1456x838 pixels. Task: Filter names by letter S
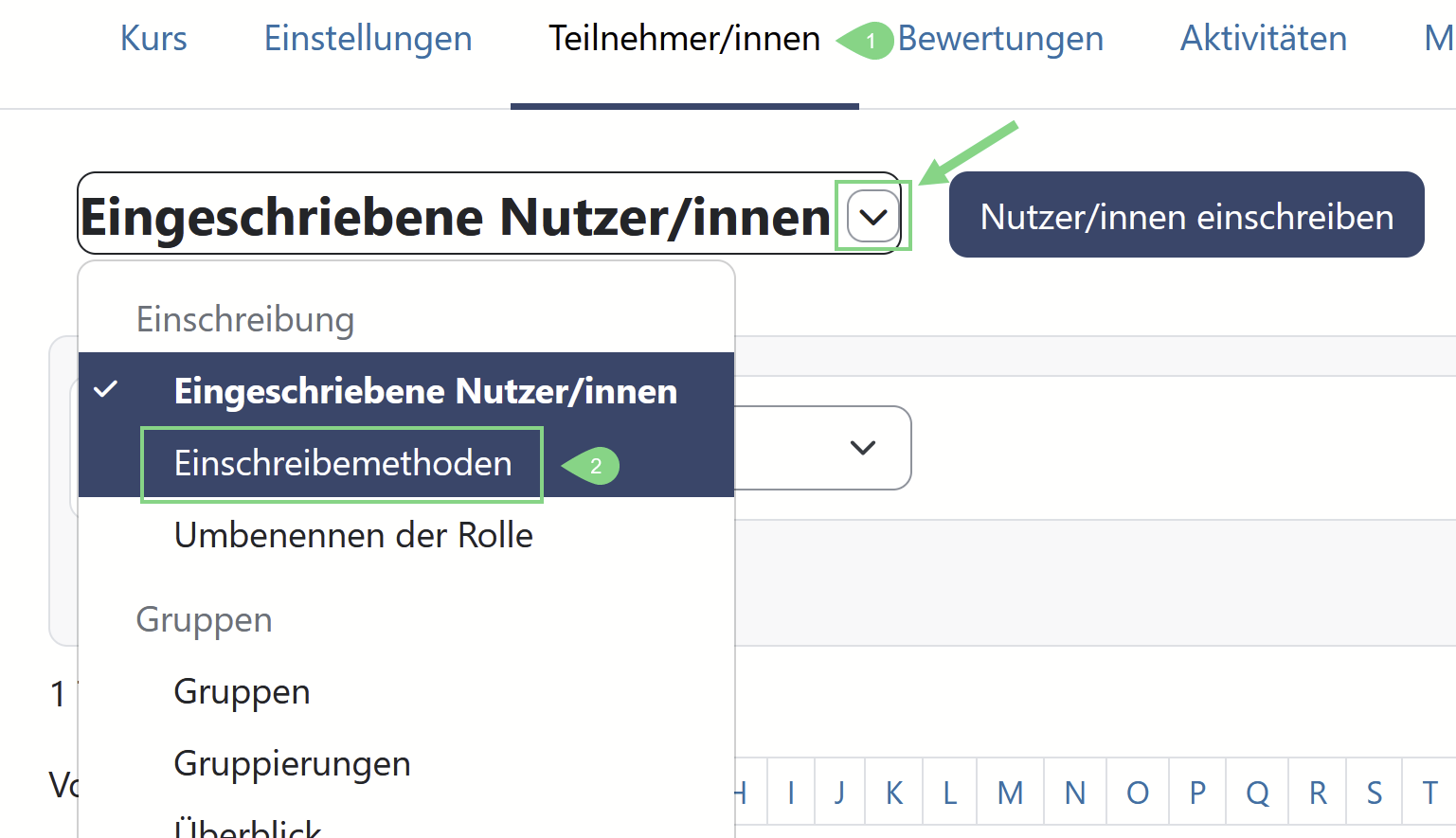(x=1374, y=793)
